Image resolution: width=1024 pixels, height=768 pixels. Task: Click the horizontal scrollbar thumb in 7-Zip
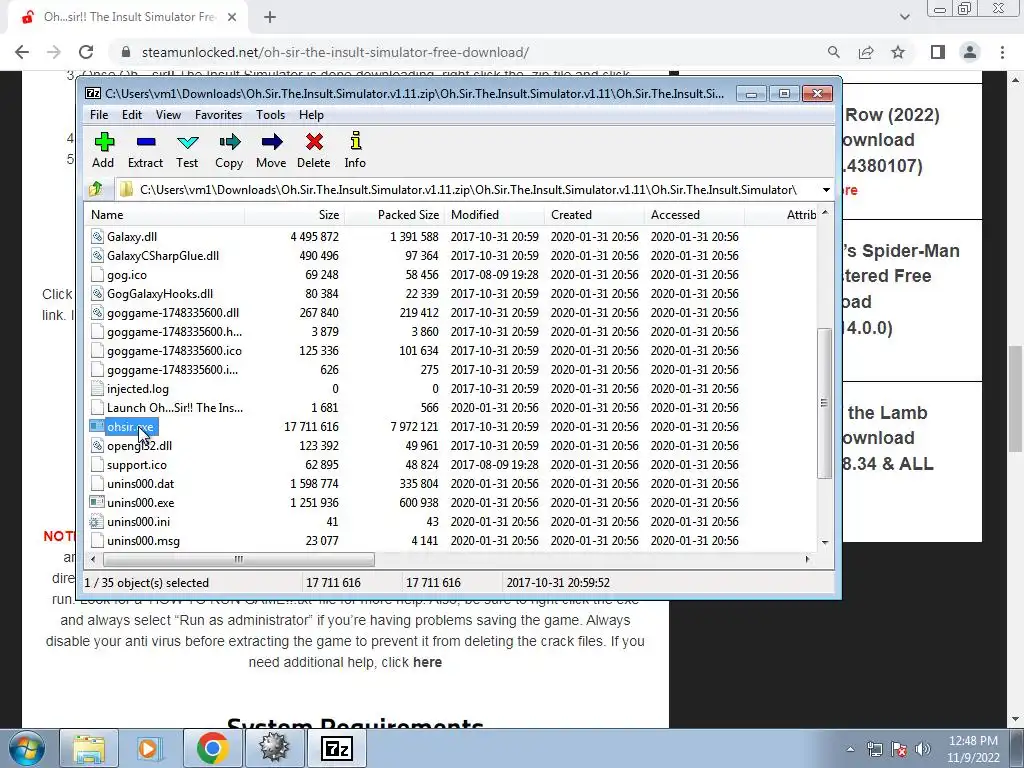click(239, 559)
